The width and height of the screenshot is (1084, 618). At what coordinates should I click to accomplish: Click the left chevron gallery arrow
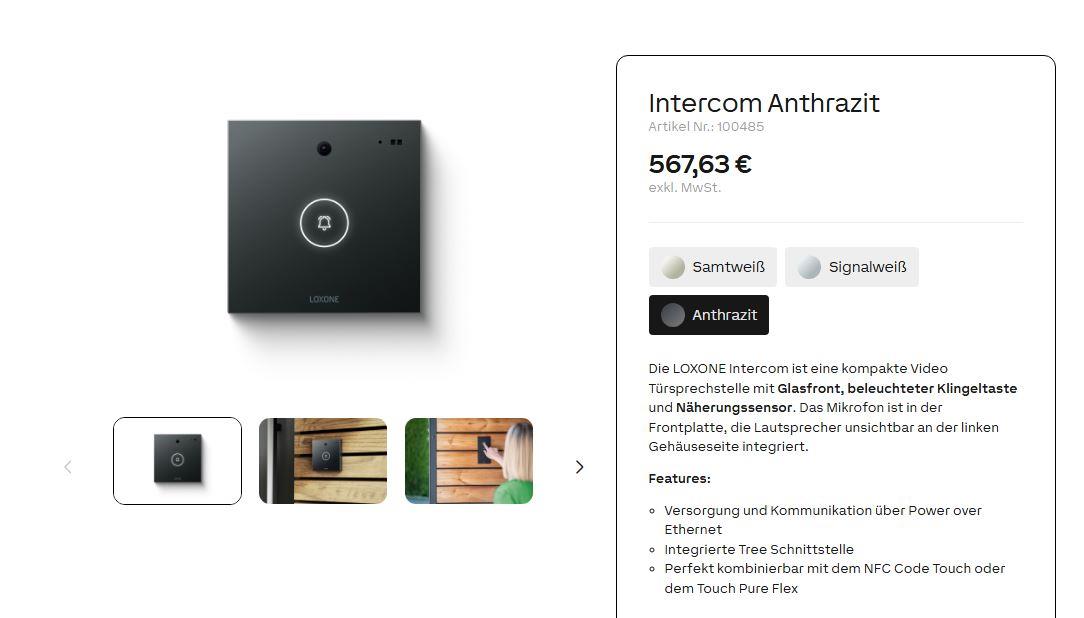point(68,467)
